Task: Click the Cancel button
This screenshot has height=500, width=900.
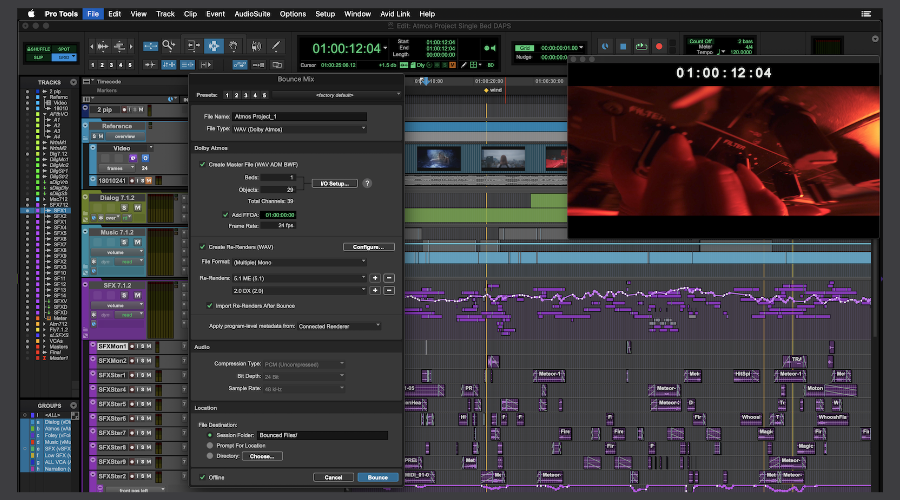Action: pos(333,478)
